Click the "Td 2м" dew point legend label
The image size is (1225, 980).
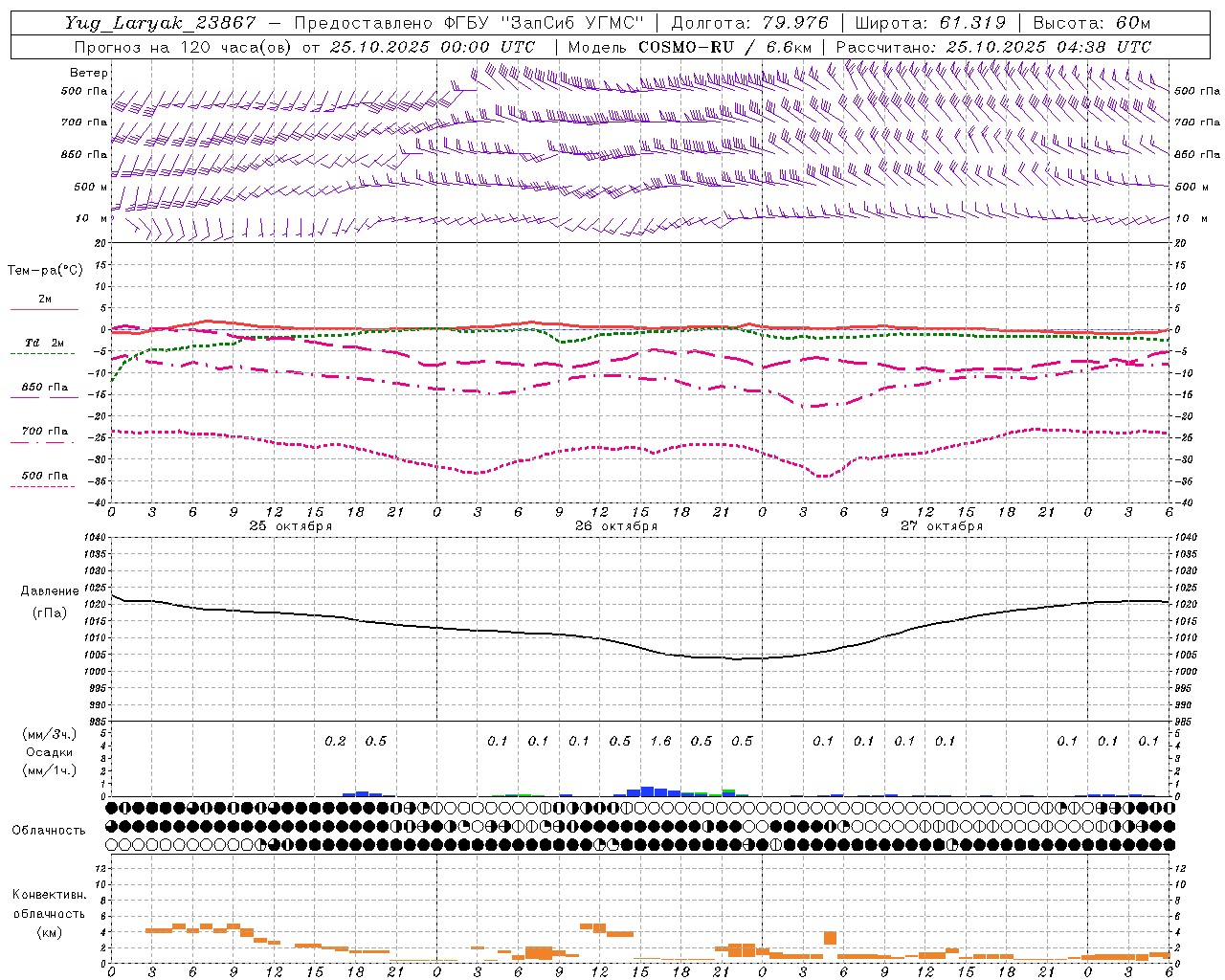pos(44,343)
